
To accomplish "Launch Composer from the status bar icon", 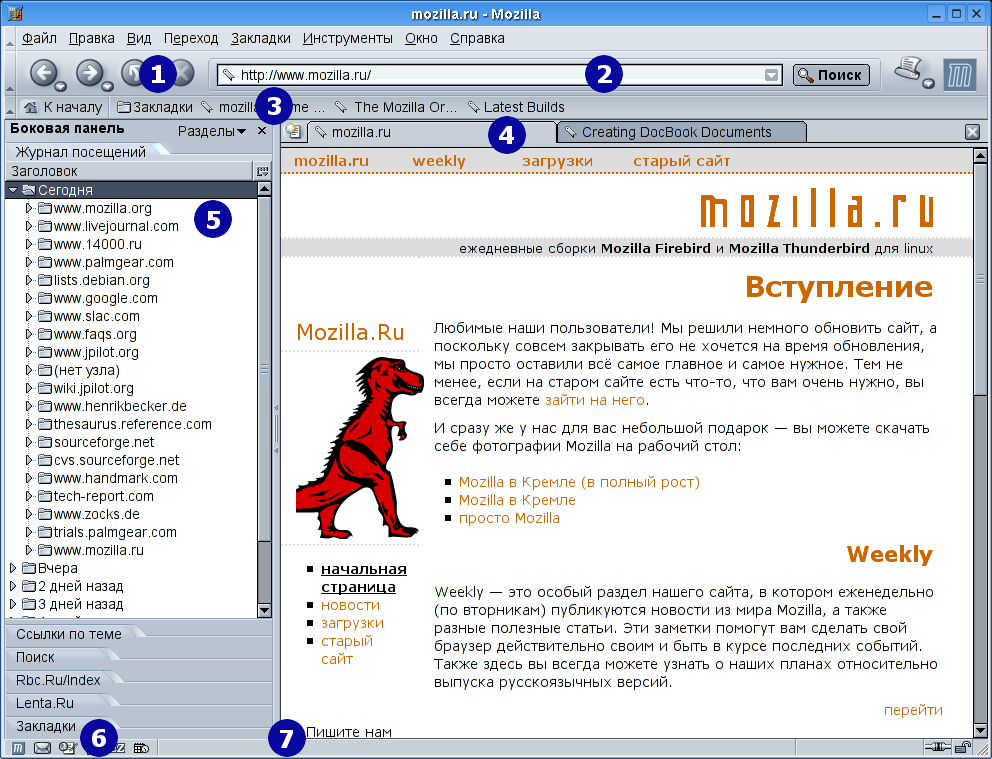I will click(x=67, y=748).
